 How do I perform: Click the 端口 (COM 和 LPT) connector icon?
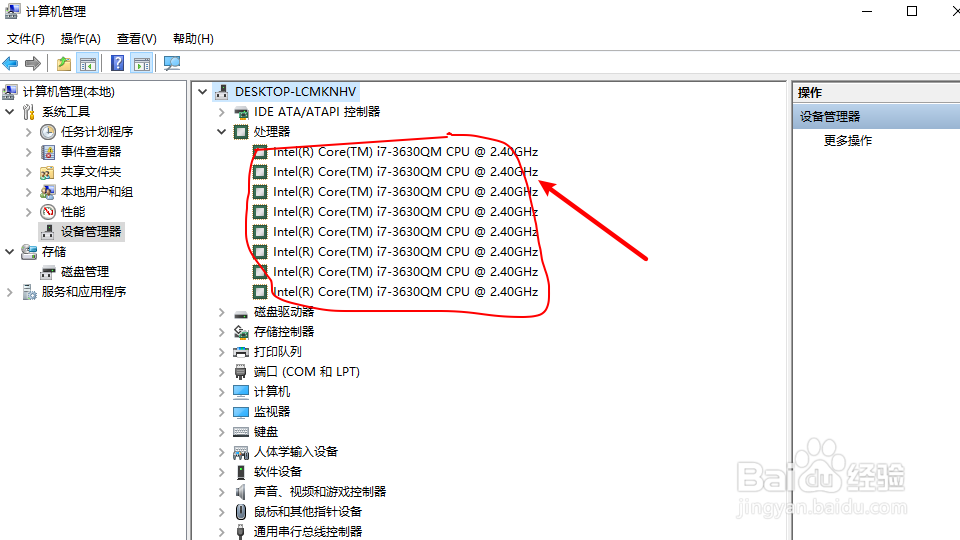pos(241,372)
